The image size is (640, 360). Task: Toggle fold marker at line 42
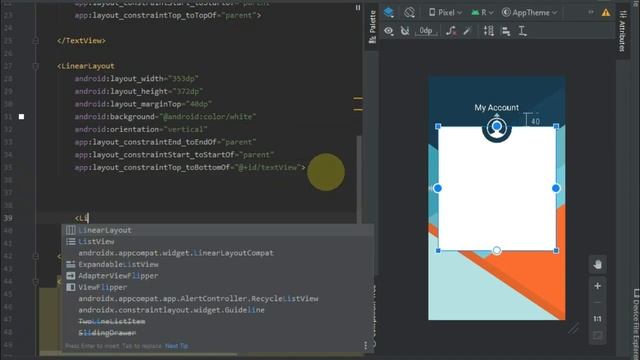(x=36, y=256)
